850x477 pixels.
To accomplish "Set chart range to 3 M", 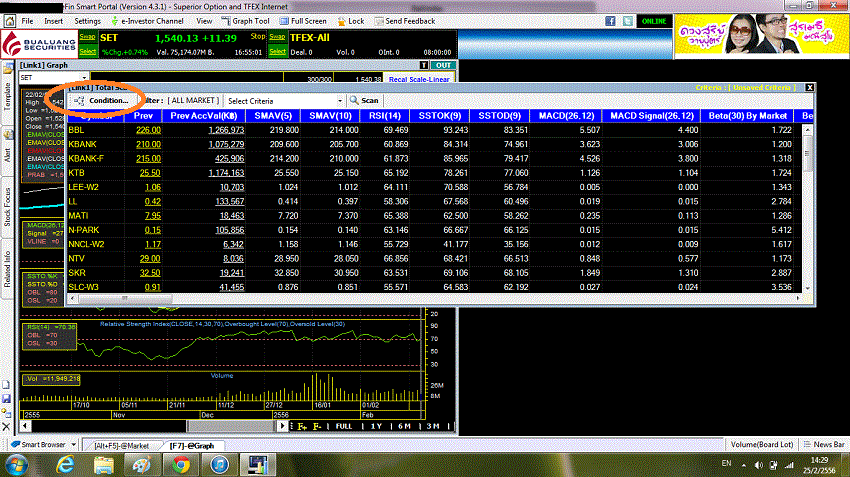I will (x=433, y=427).
